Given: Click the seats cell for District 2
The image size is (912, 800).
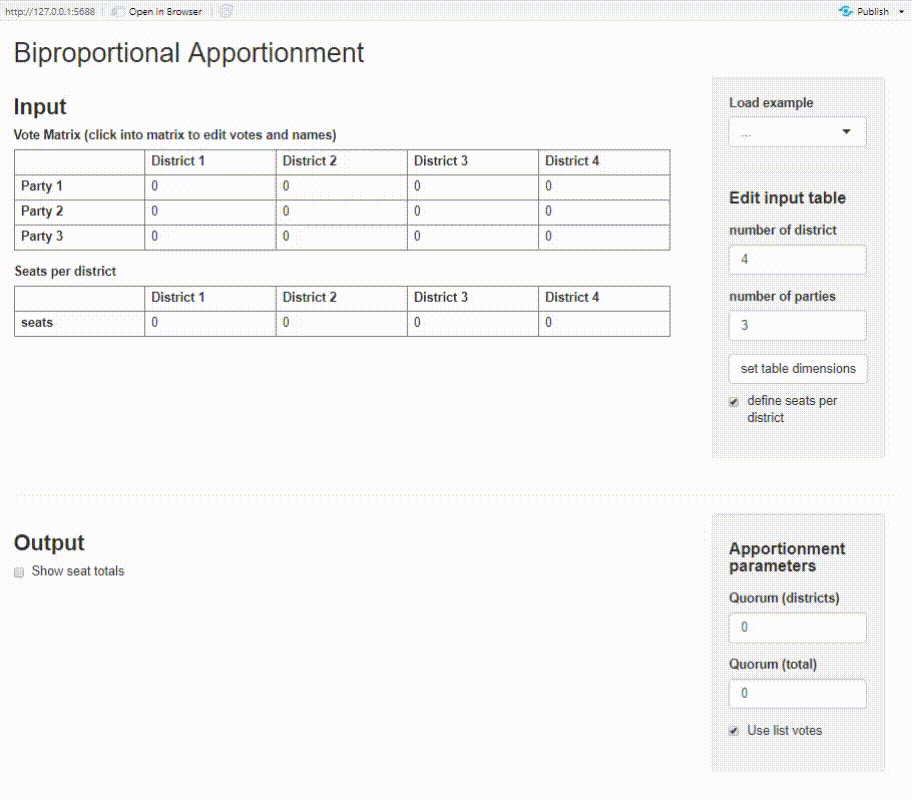Looking at the screenshot, I should pyautogui.click(x=341, y=323).
